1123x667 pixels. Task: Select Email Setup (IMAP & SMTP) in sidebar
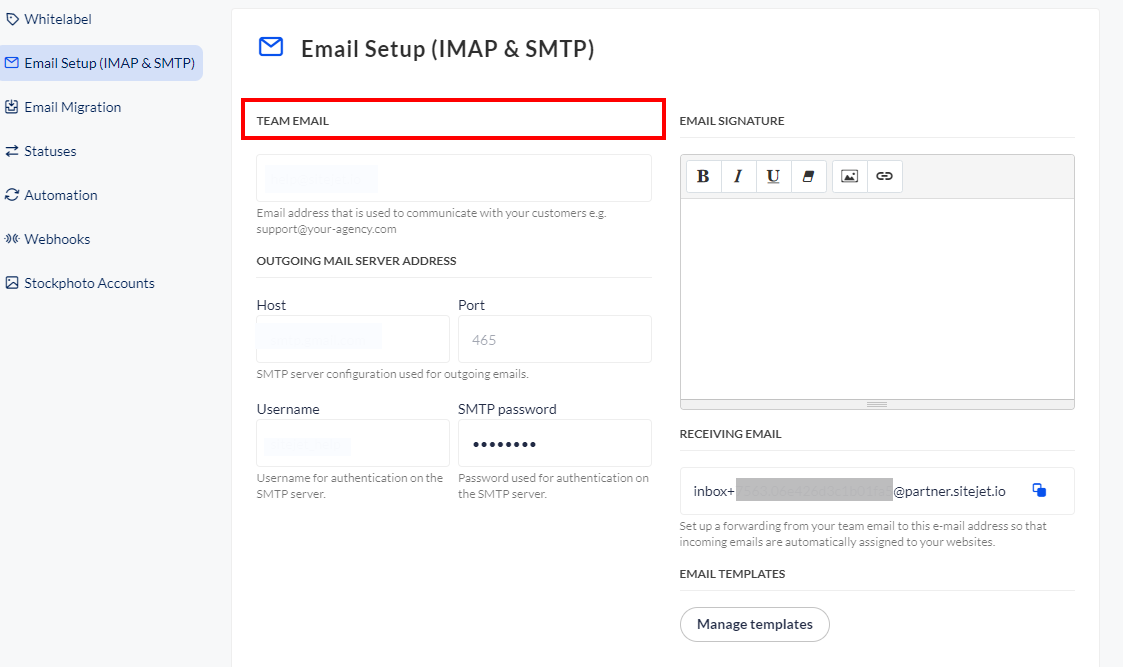pyautogui.click(x=100, y=63)
